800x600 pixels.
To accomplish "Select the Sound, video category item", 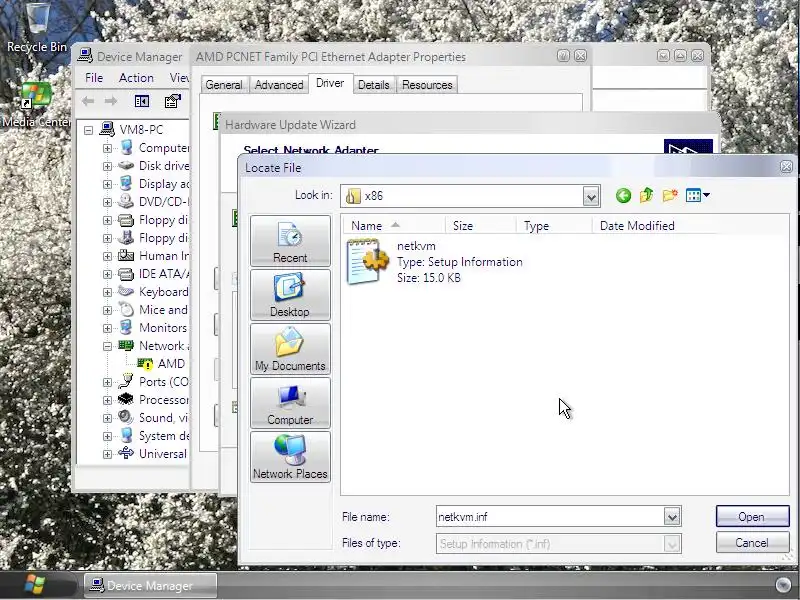I will pyautogui.click(x=163, y=418).
